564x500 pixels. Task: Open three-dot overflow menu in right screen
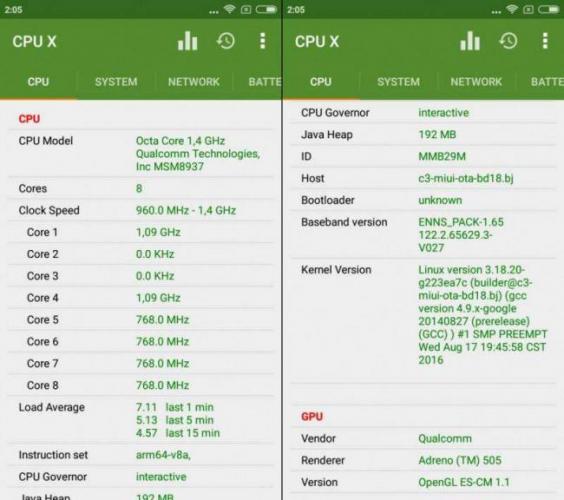(x=545, y=41)
